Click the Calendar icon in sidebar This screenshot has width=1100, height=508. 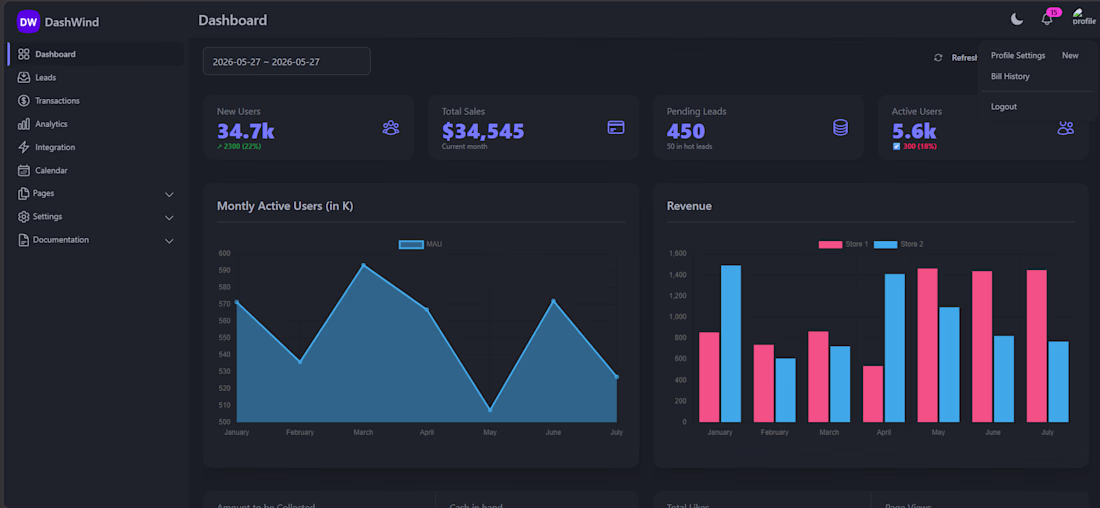click(x=24, y=170)
